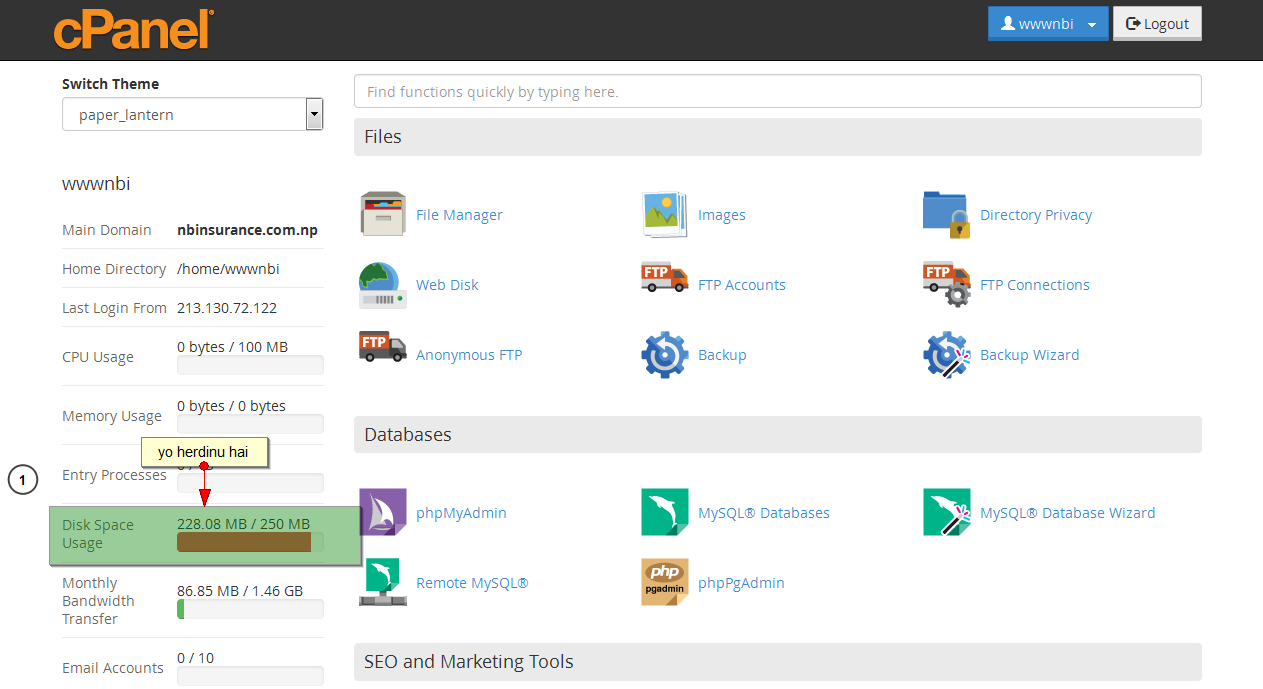Open the phpMyAdmin icon

pos(382,513)
